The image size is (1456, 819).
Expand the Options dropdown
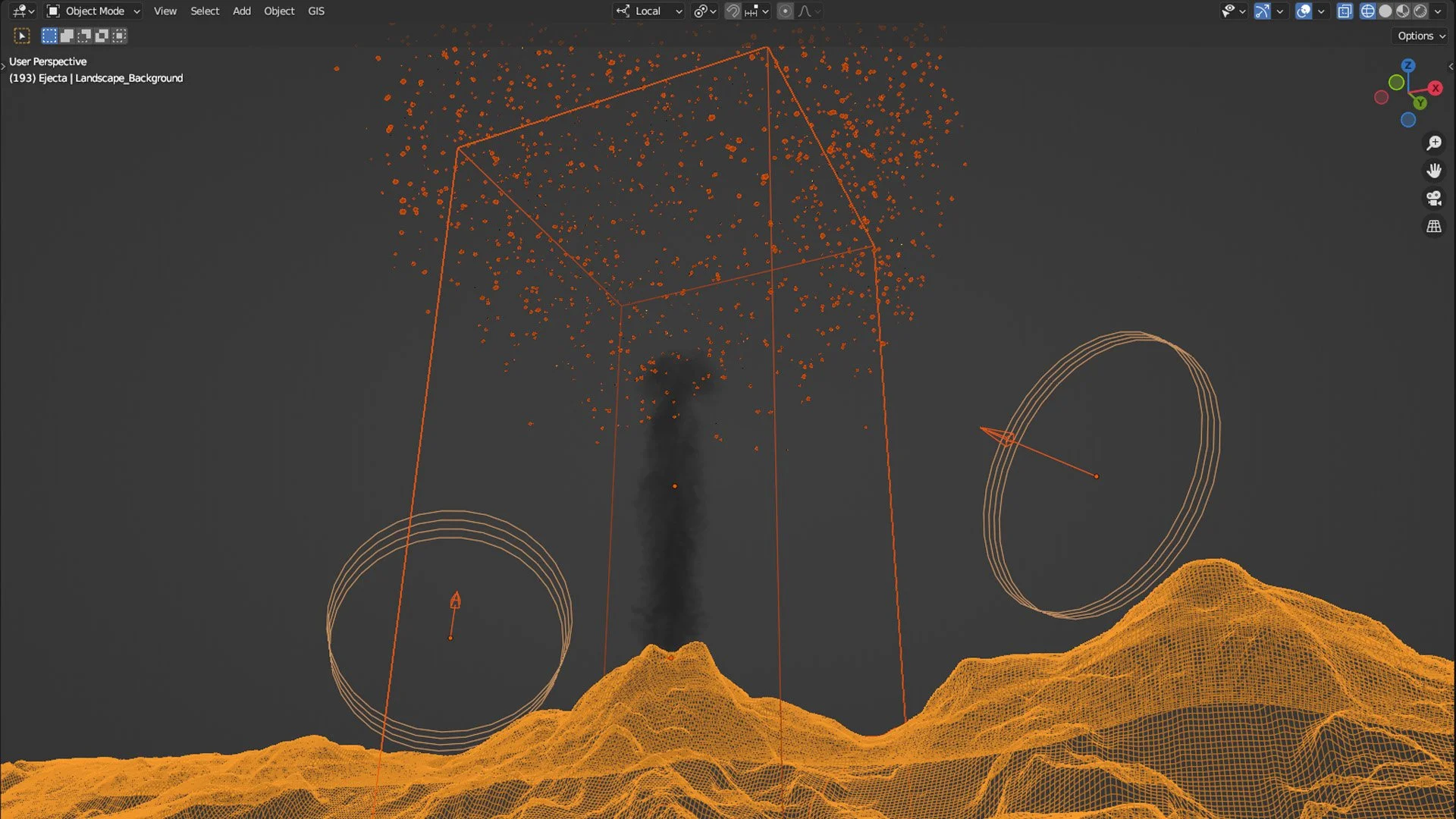click(x=1421, y=36)
